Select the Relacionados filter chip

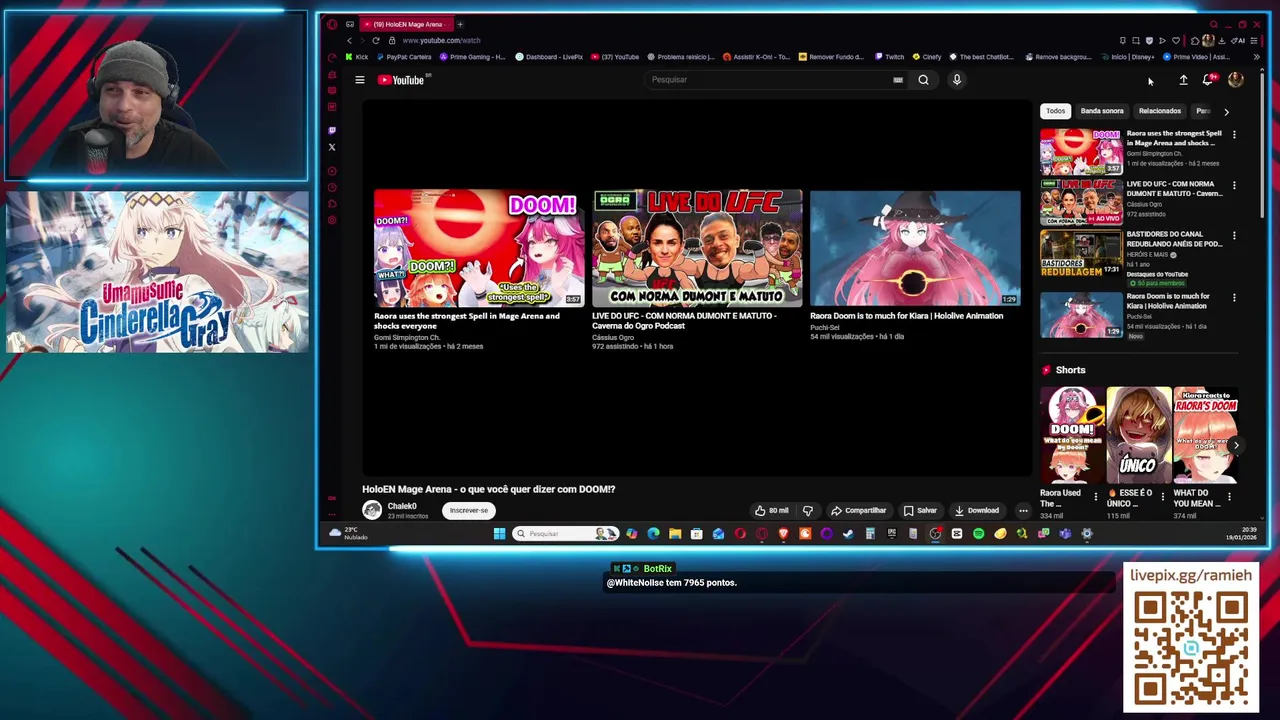[x=1160, y=111]
